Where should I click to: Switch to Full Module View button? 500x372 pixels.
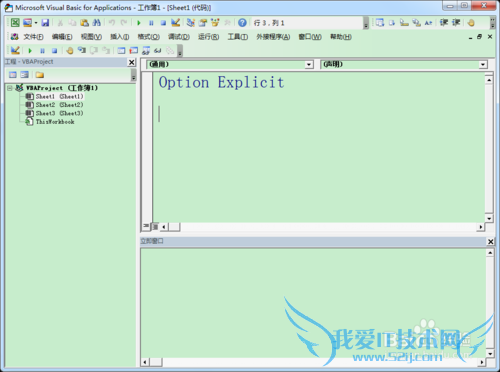pos(155,227)
